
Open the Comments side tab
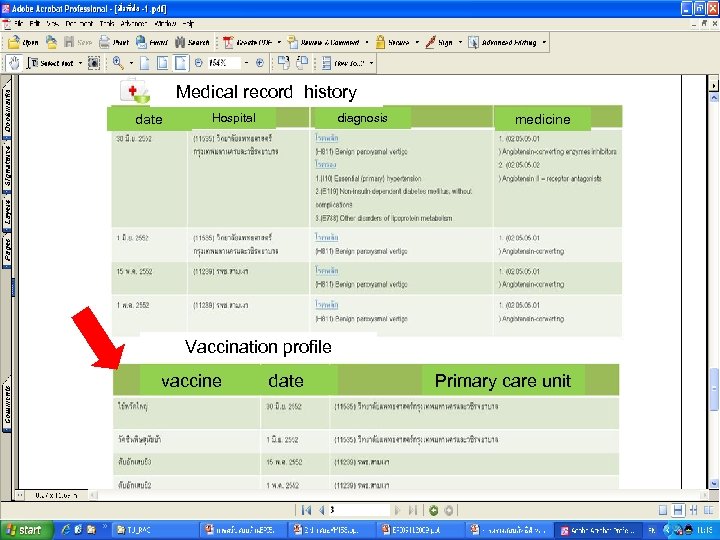pos(7,404)
